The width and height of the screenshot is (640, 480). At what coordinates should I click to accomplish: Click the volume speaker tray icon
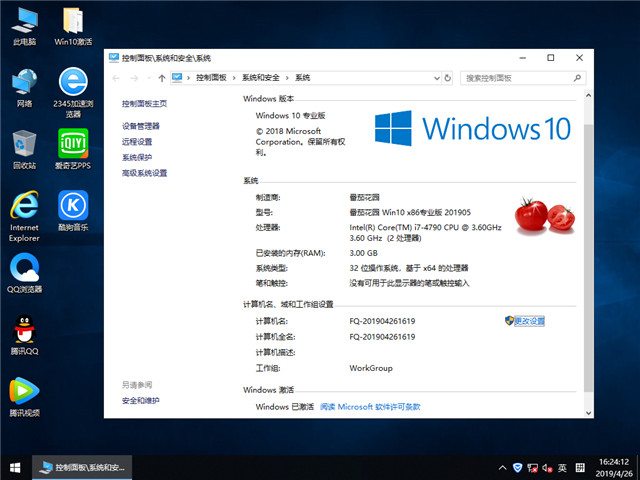547,468
